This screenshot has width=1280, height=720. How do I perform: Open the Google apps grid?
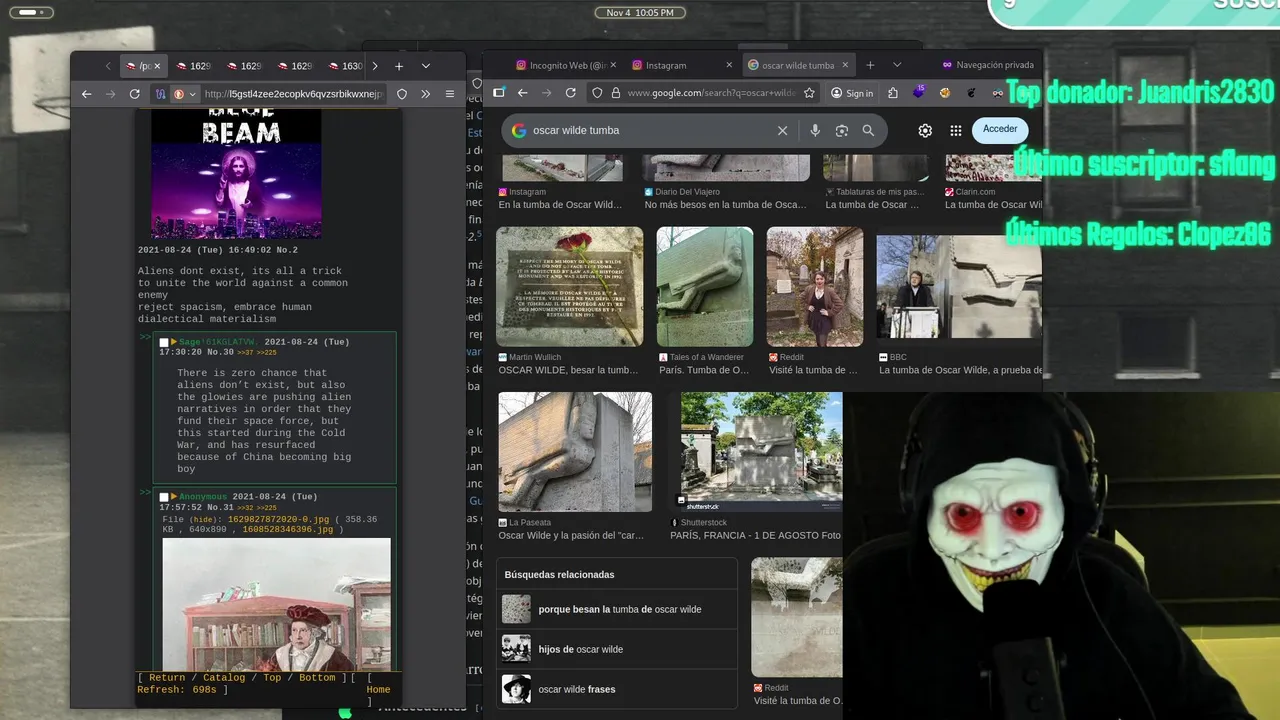click(955, 130)
